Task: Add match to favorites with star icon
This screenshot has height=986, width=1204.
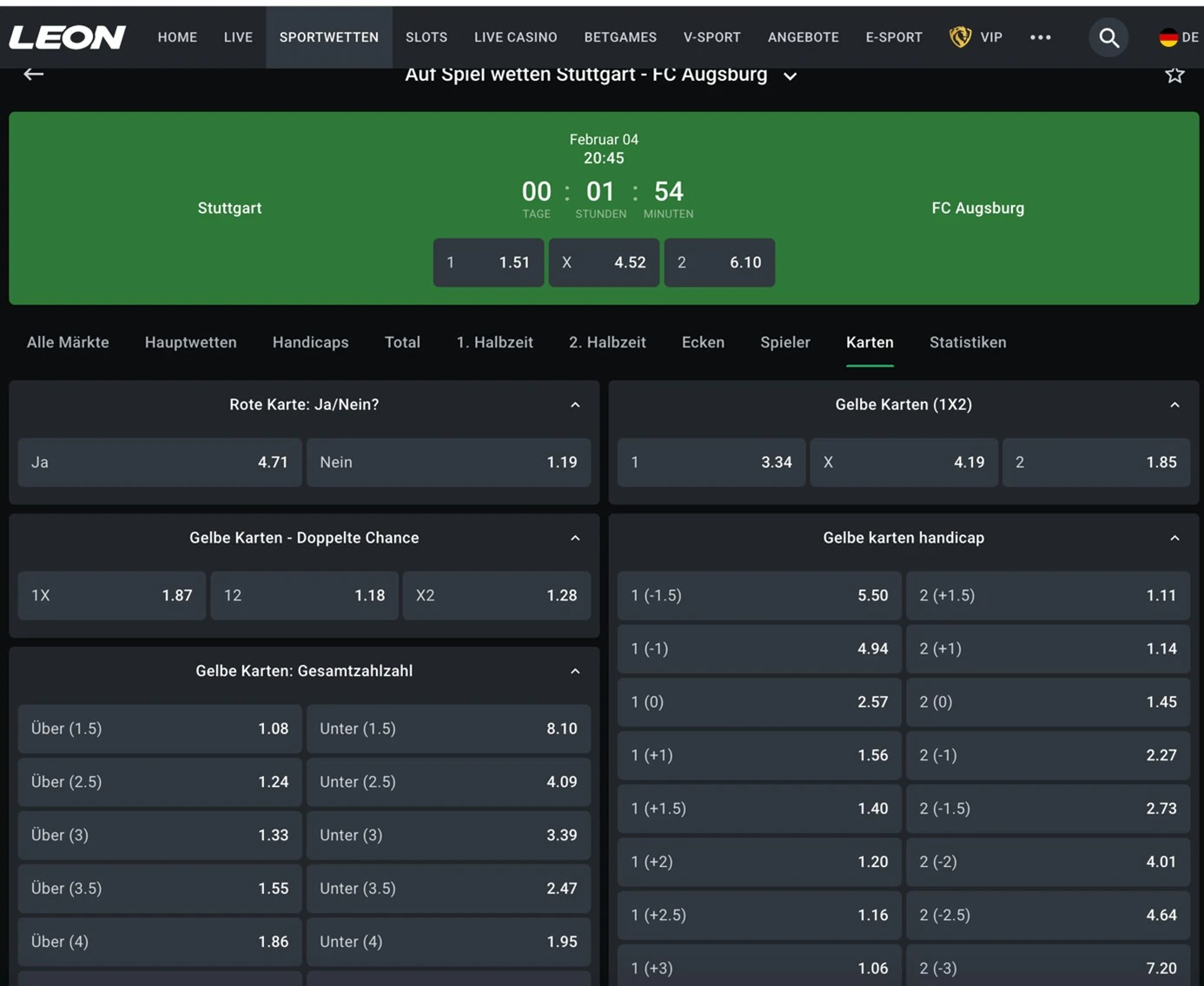Action: click(1174, 76)
